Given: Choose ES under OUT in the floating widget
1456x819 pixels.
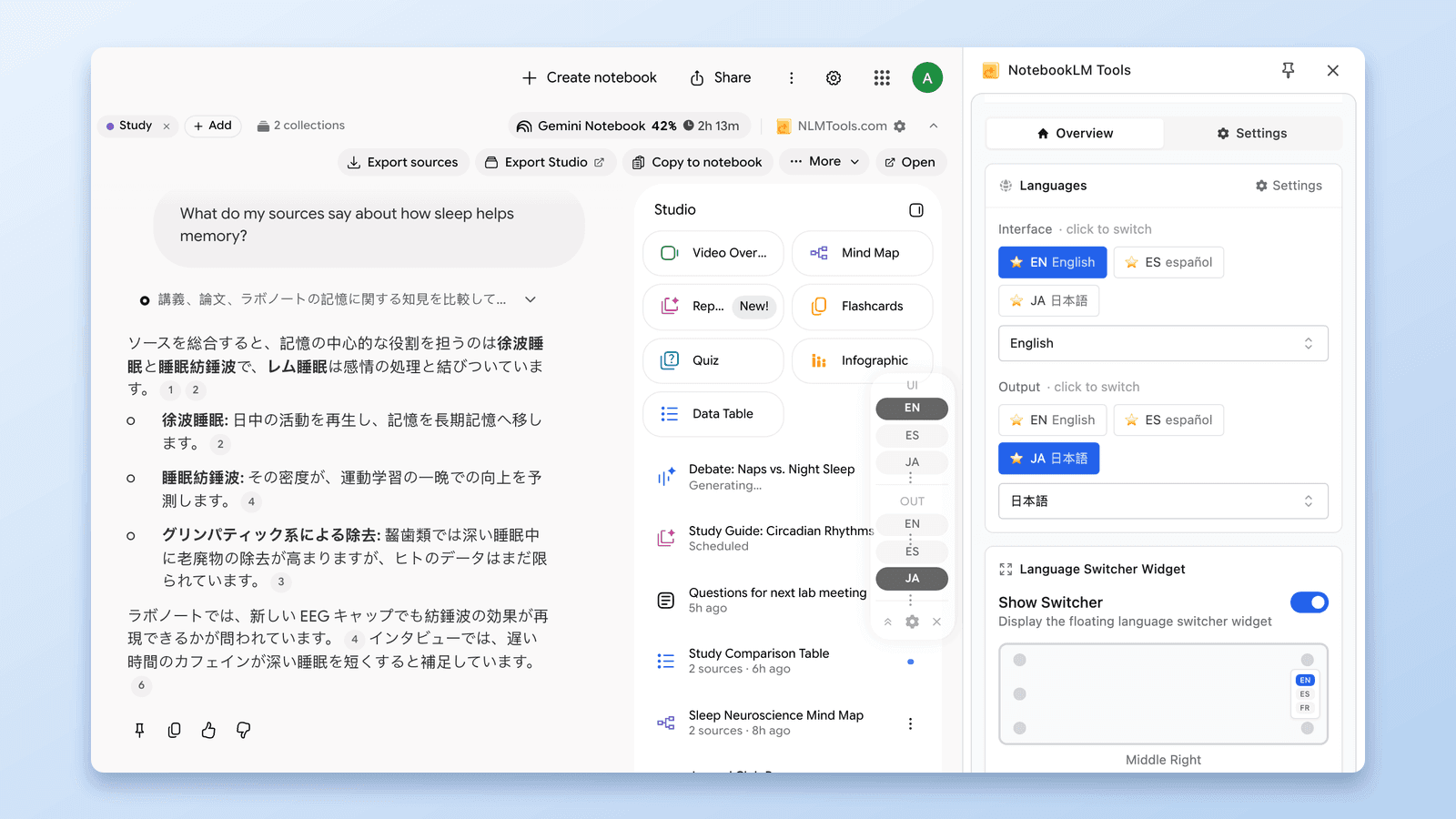Looking at the screenshot, I should click(912, 551).
